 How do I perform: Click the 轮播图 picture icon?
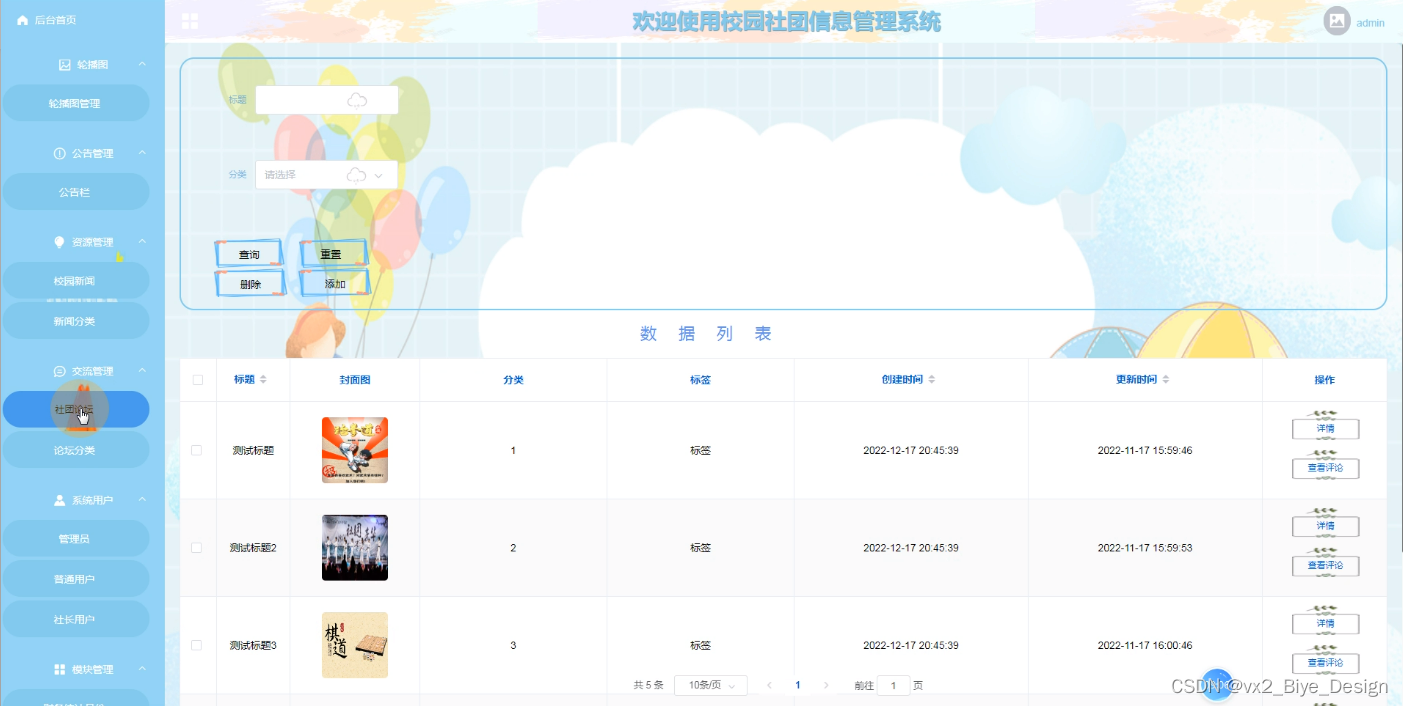[65, 65]
